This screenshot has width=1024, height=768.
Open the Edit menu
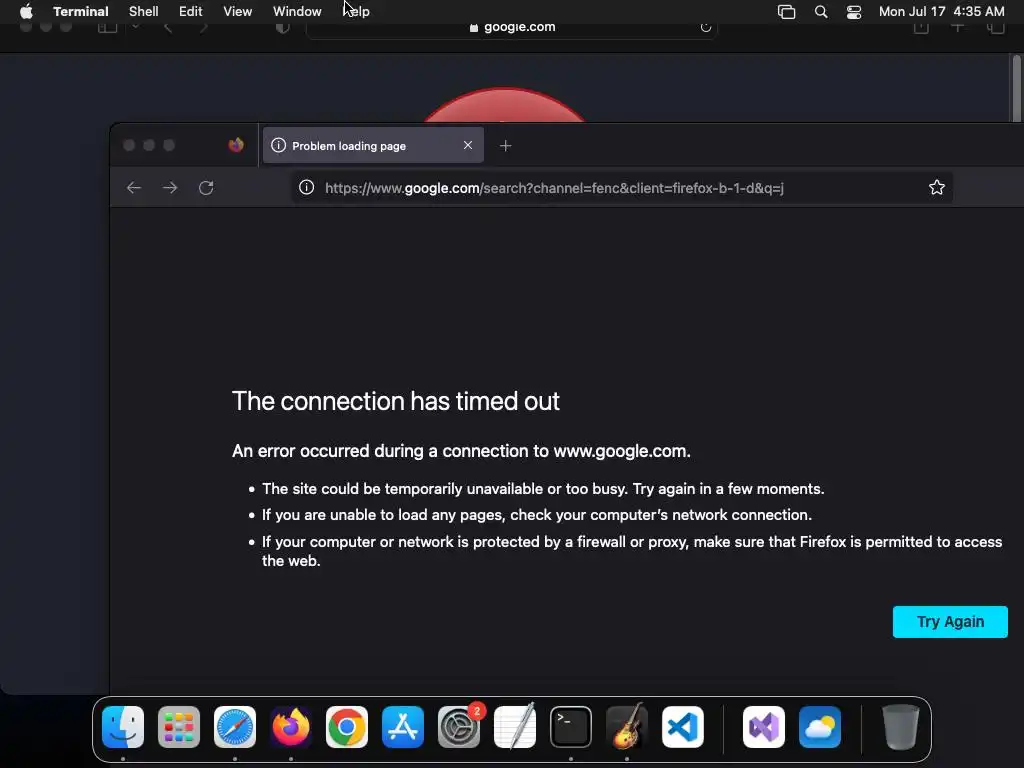191,11
